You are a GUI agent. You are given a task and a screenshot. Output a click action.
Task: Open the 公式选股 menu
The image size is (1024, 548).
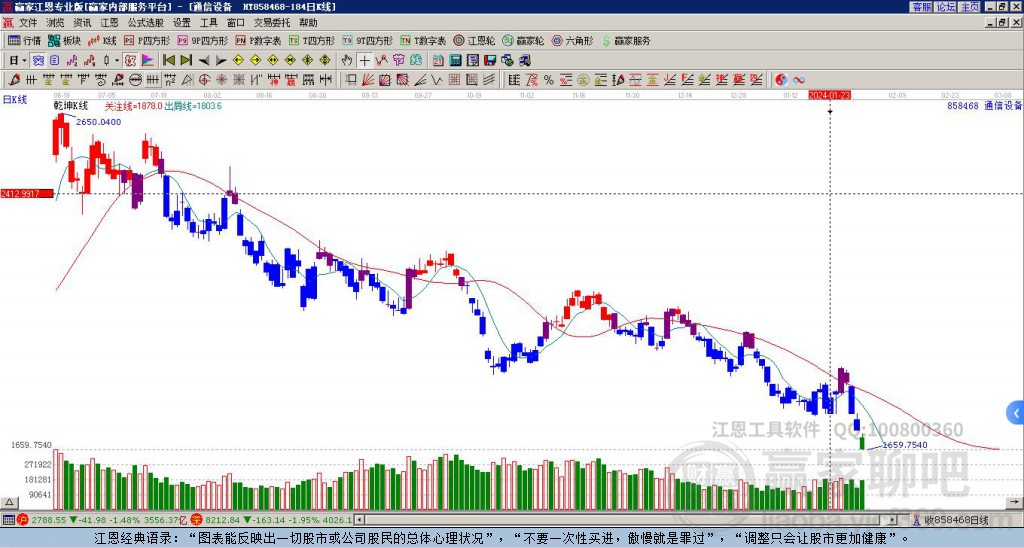tap(146, 23)
